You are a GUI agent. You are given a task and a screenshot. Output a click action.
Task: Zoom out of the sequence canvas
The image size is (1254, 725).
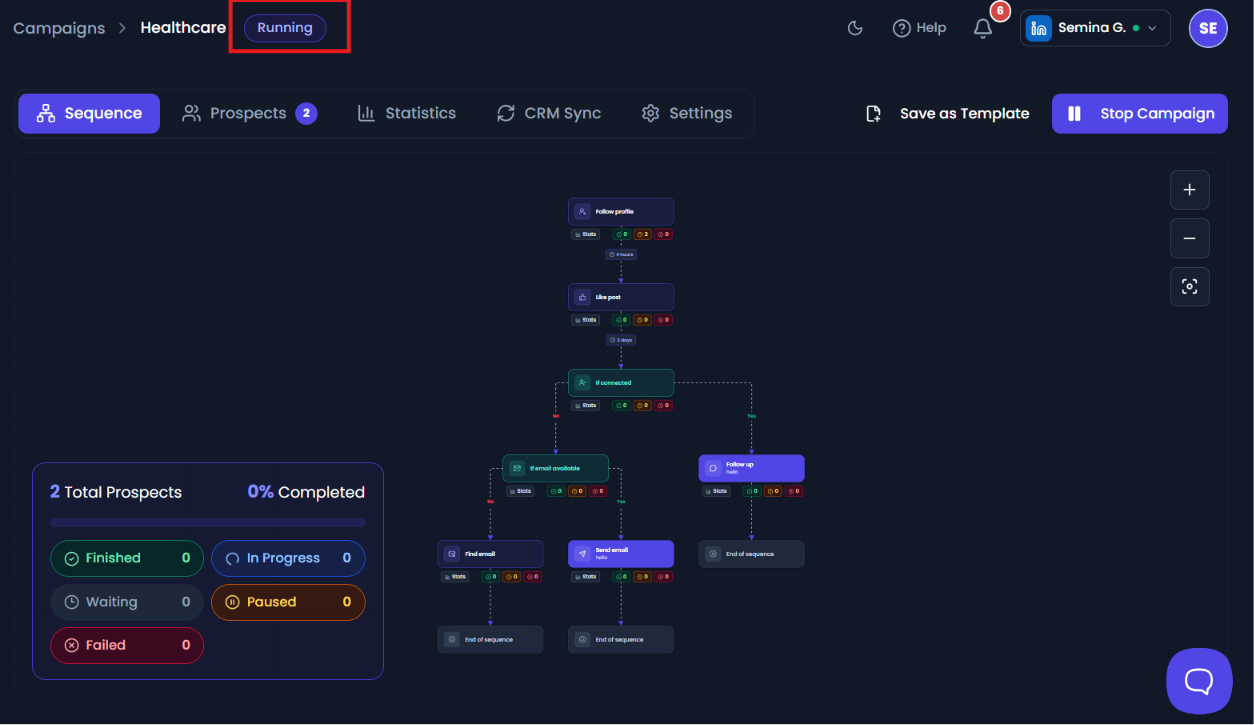point(1189,238)
